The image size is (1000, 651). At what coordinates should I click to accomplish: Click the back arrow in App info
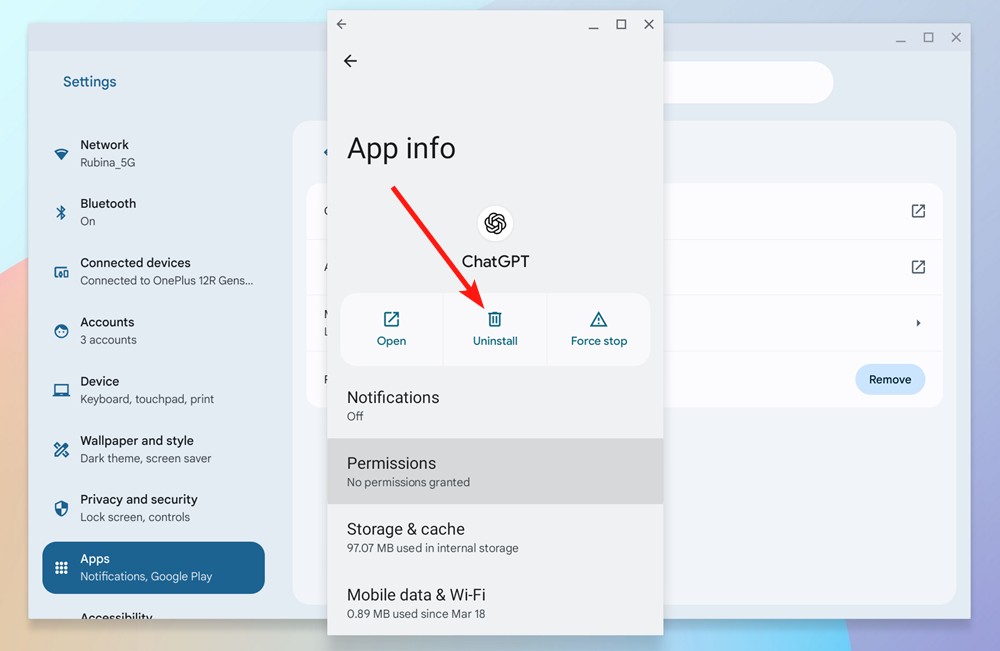coord(350,61)
